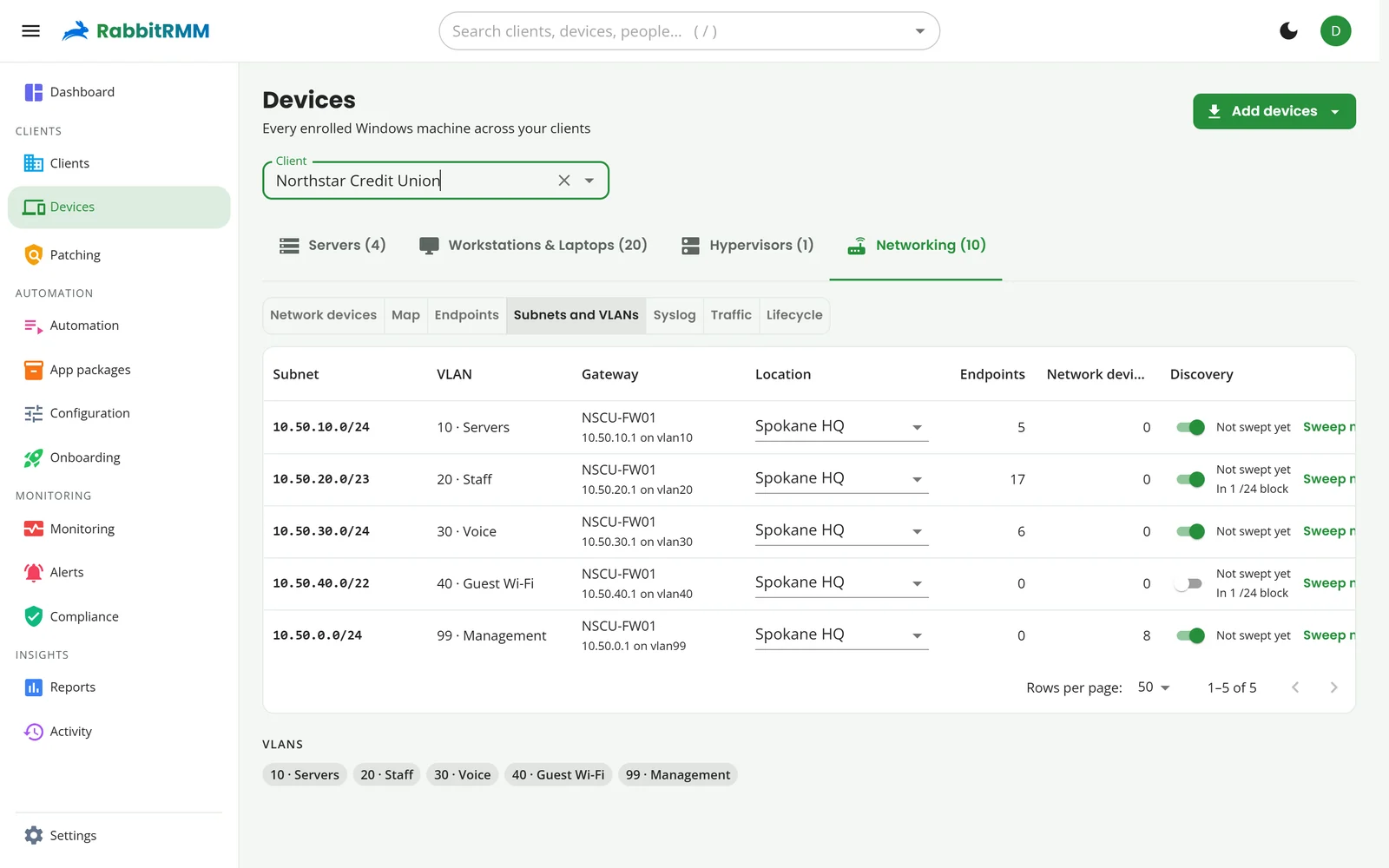Switch to Servers (4) tab
Screen dimensions: 1389x868
point(332,246)
